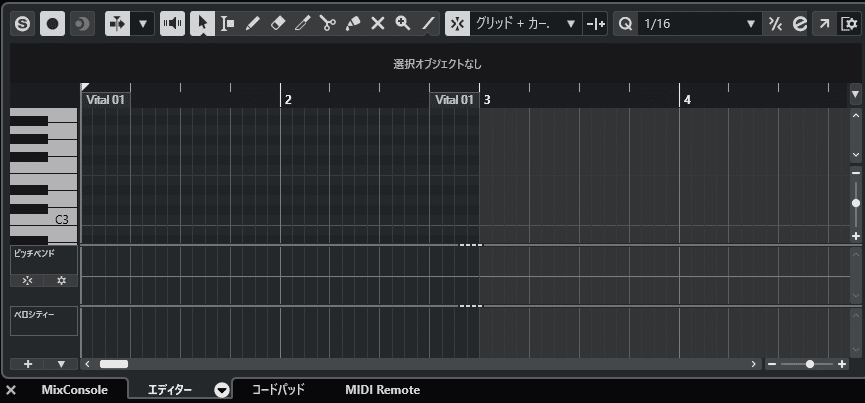Open the エディター tab dropdown arrow
Screen dimensions: 865x403
pyautogui.click(x=222, y=390)
